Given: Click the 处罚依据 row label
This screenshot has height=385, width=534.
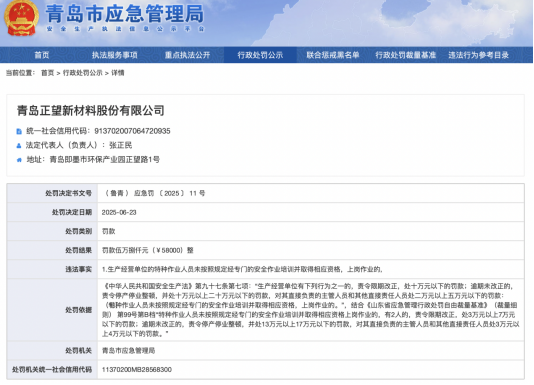Looking at the screenshot, I should click(x=79, y=310).
